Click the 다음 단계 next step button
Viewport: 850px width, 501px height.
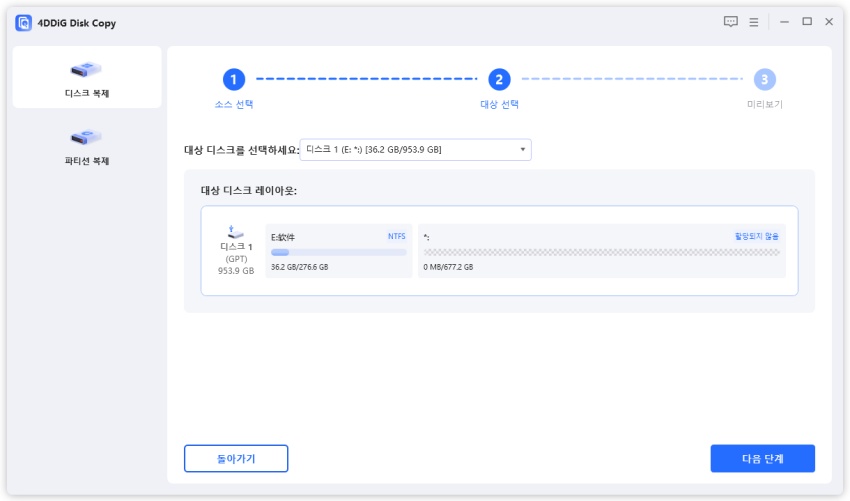[762, 459]
